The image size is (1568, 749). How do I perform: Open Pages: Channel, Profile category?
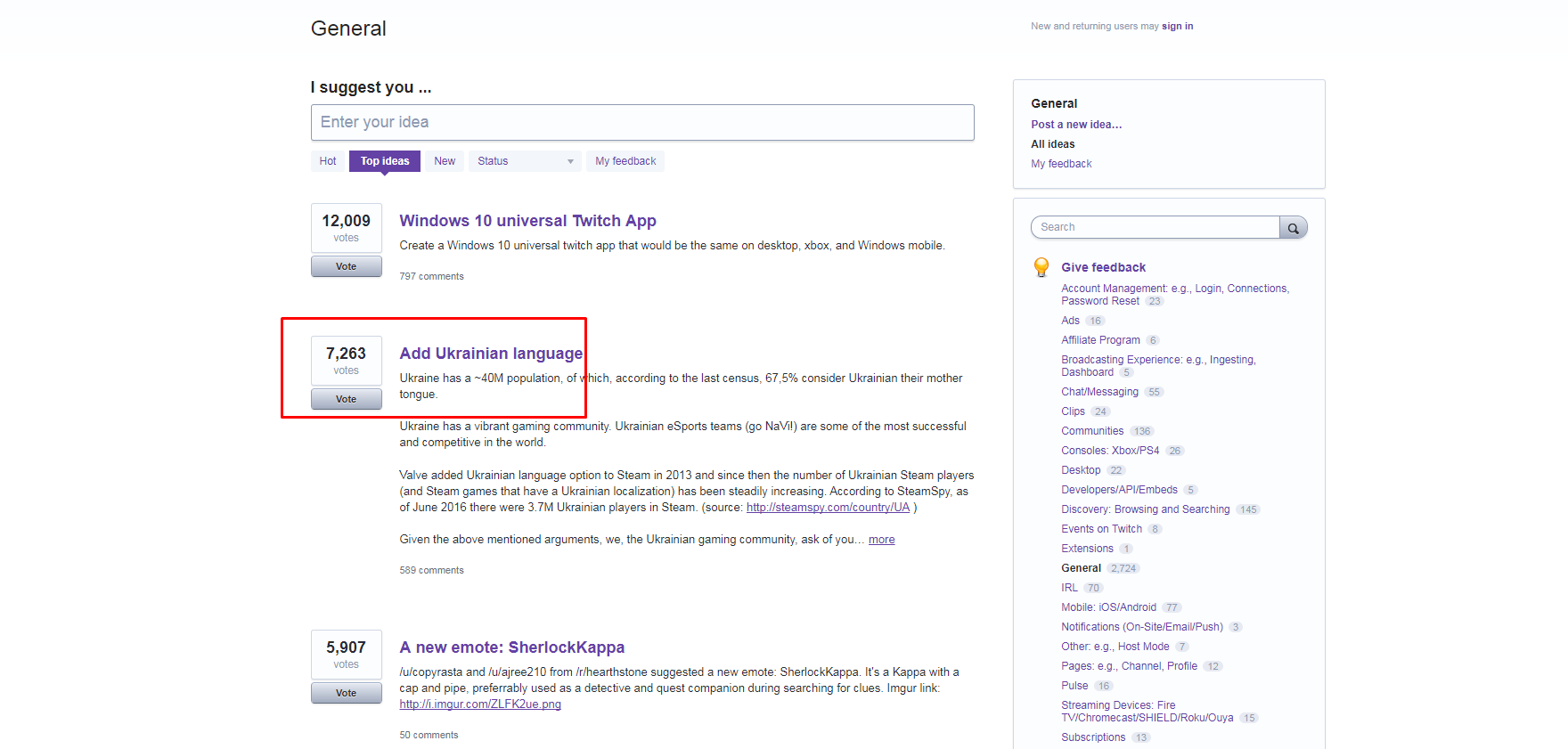click(1129, 666)
